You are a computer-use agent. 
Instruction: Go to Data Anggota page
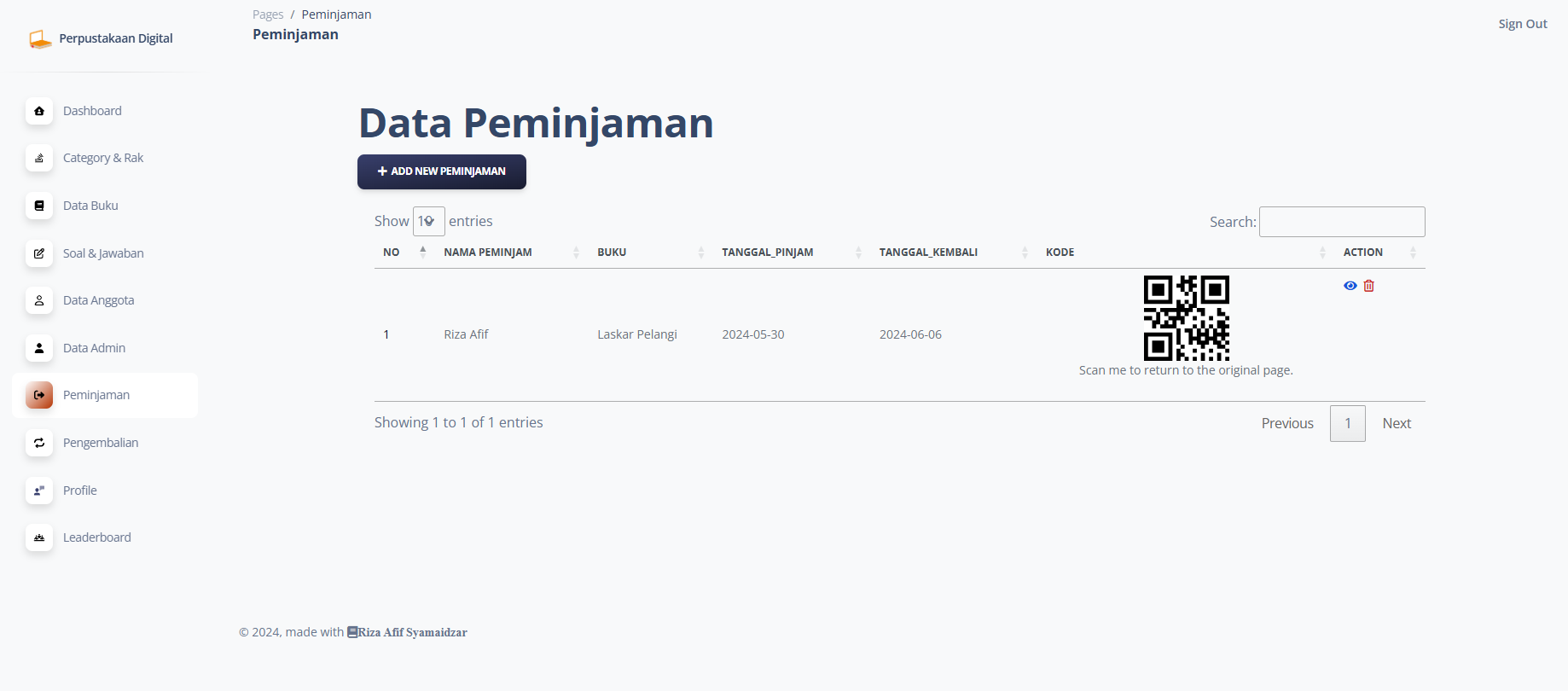(x=105, y=300)
